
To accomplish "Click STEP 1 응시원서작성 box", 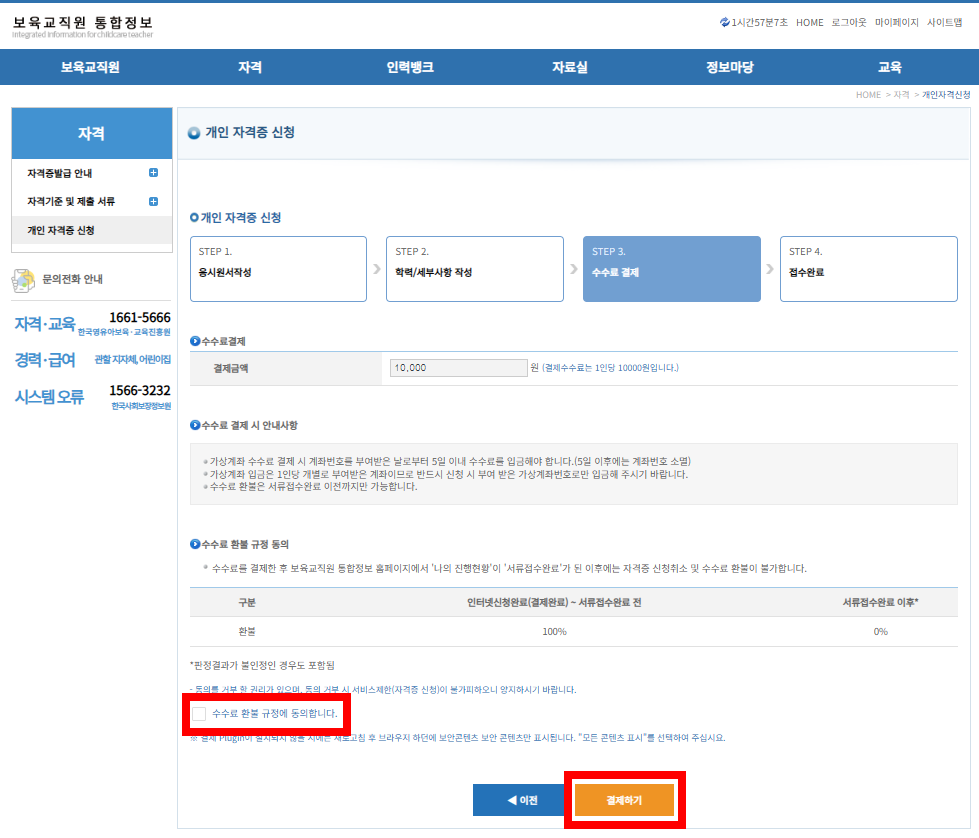I will [x=278, y=269].
